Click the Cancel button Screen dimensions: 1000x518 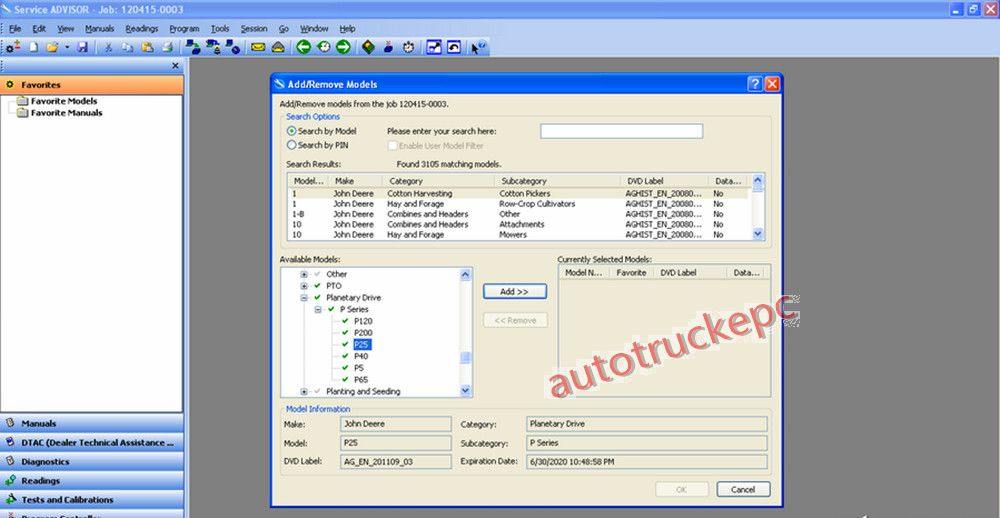(743, 489)
